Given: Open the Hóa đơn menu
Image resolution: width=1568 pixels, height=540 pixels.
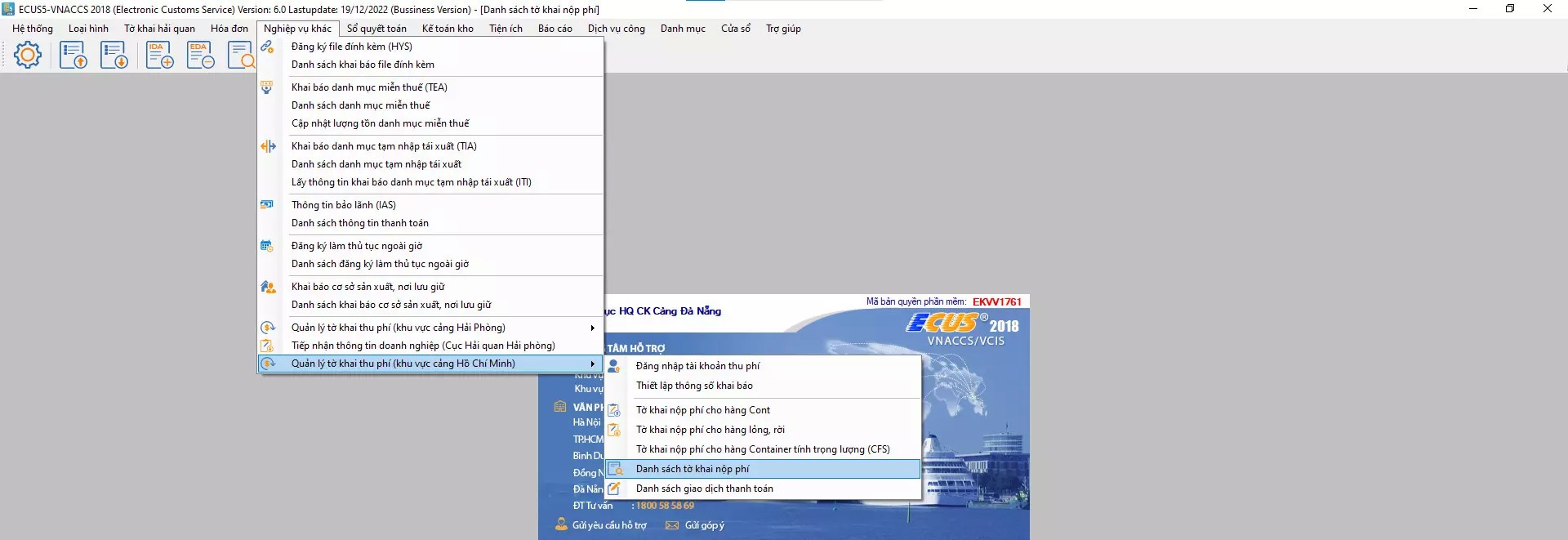Looking at the screenshot, I should pyautogui.click(x=229, y=29).
